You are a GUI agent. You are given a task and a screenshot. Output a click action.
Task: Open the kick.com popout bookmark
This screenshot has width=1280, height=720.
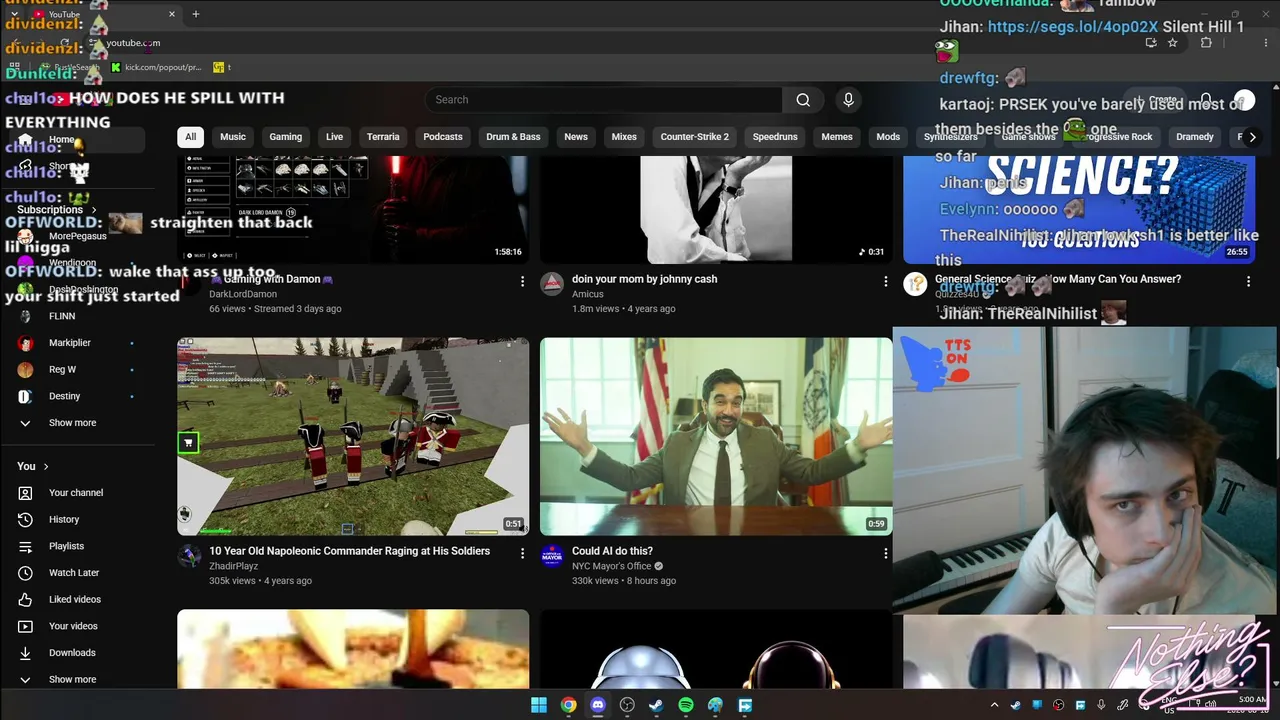tap(156, 67)
